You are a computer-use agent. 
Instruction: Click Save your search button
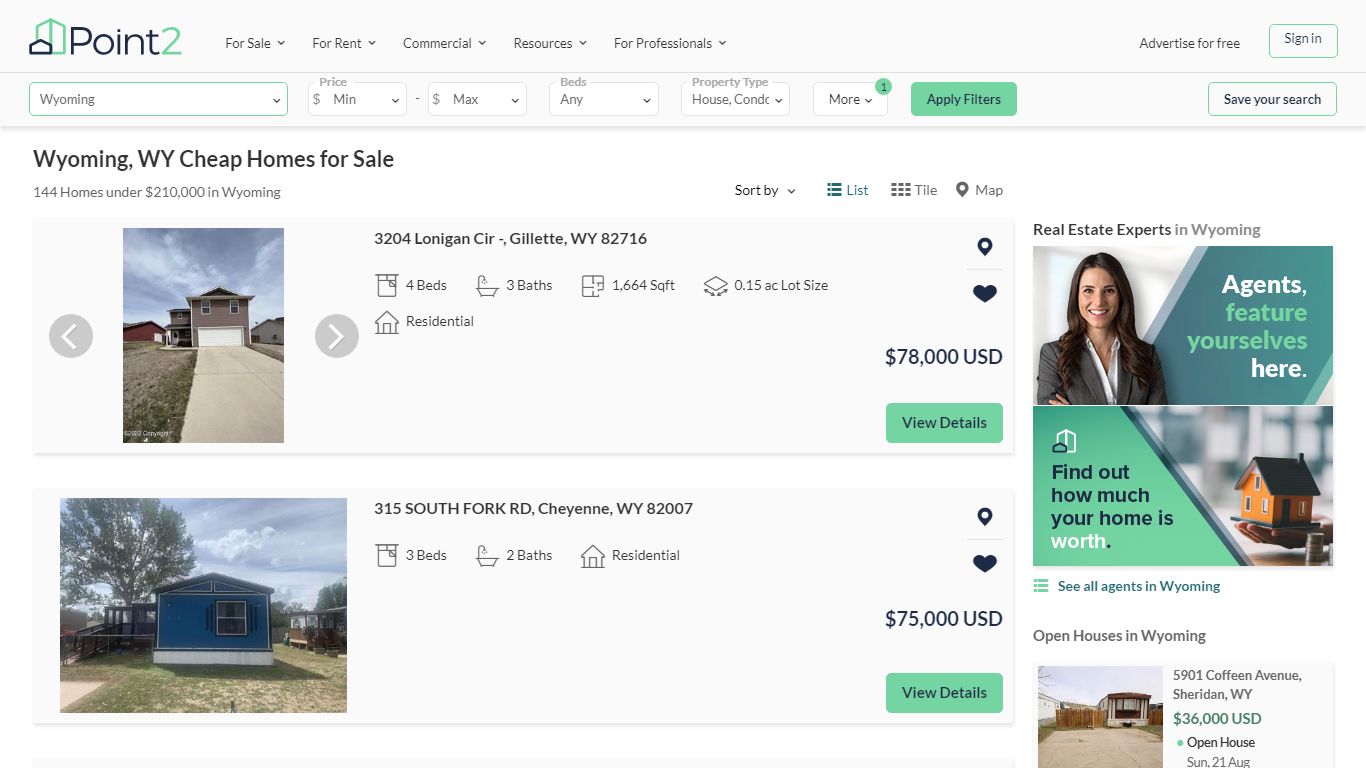click(1272, 99)
